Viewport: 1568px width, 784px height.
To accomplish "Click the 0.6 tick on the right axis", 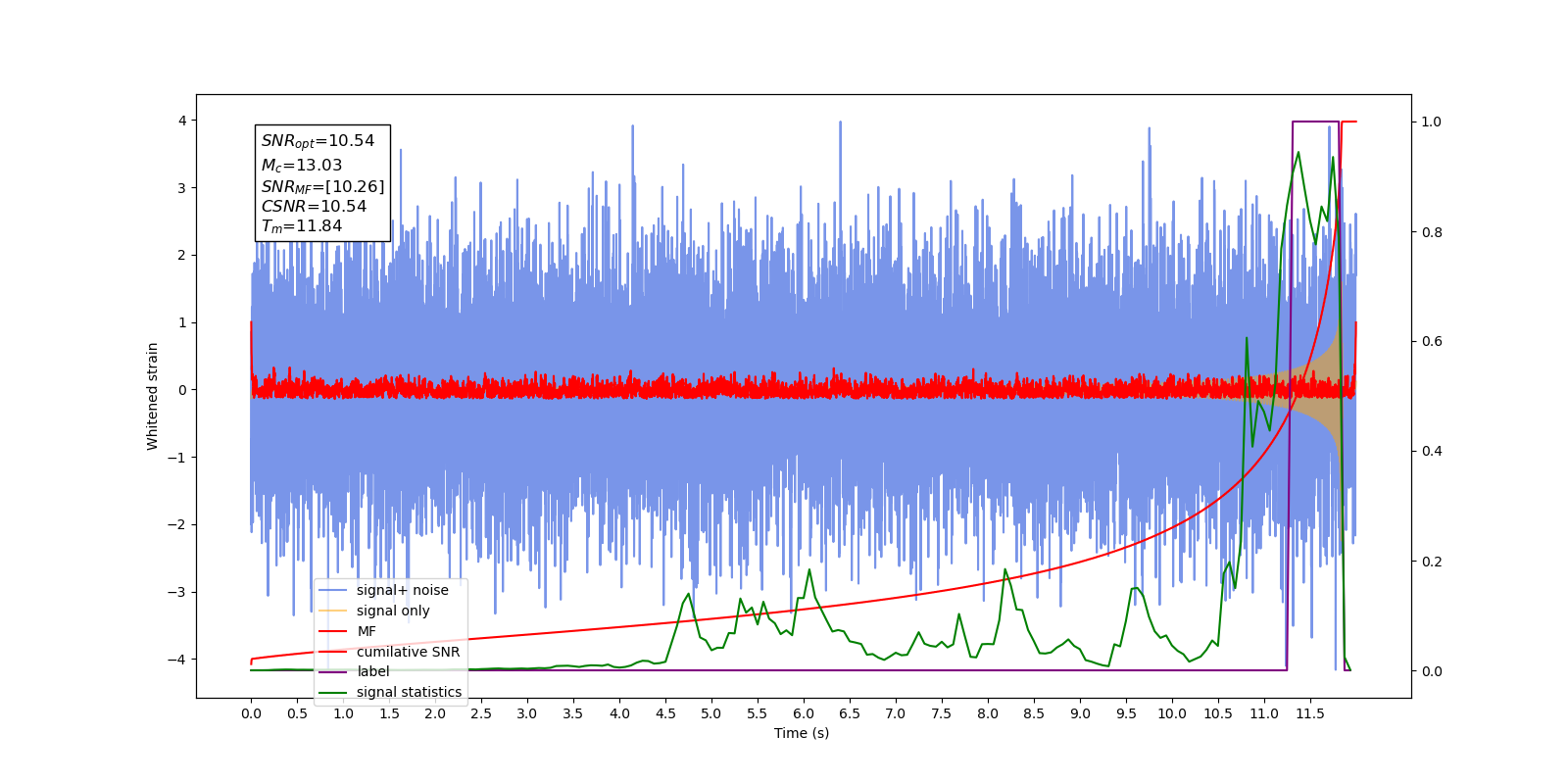I will pyautogui.click(x=1432, y=342).
